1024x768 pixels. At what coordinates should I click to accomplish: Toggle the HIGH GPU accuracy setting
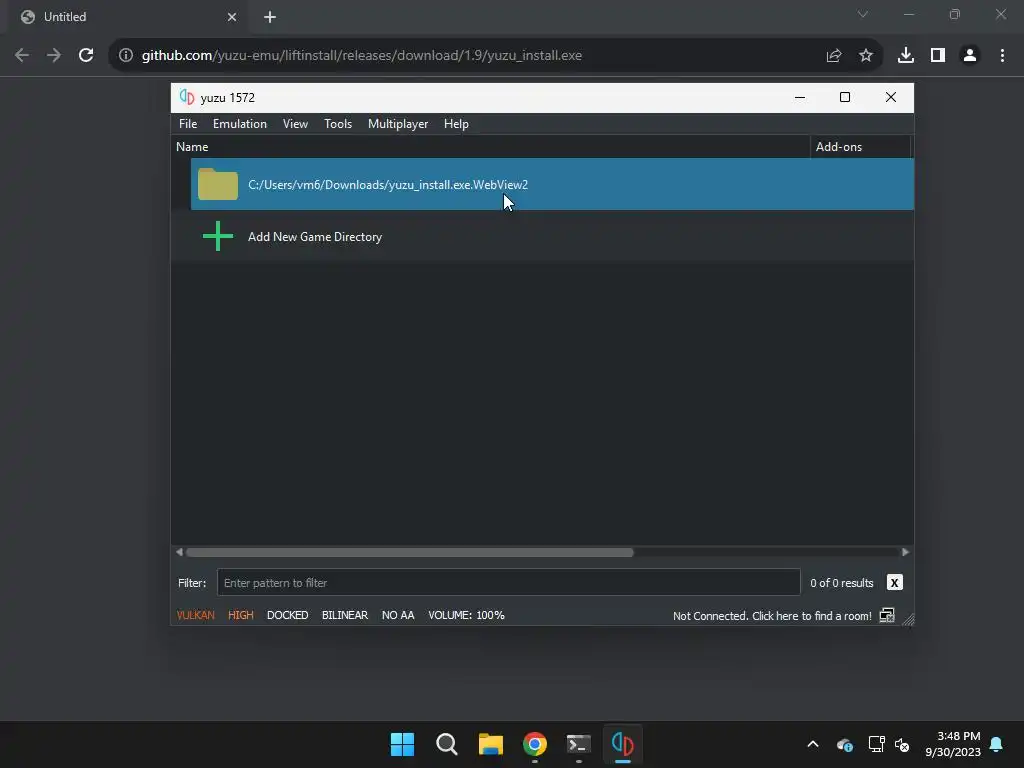tap(240, 615)
